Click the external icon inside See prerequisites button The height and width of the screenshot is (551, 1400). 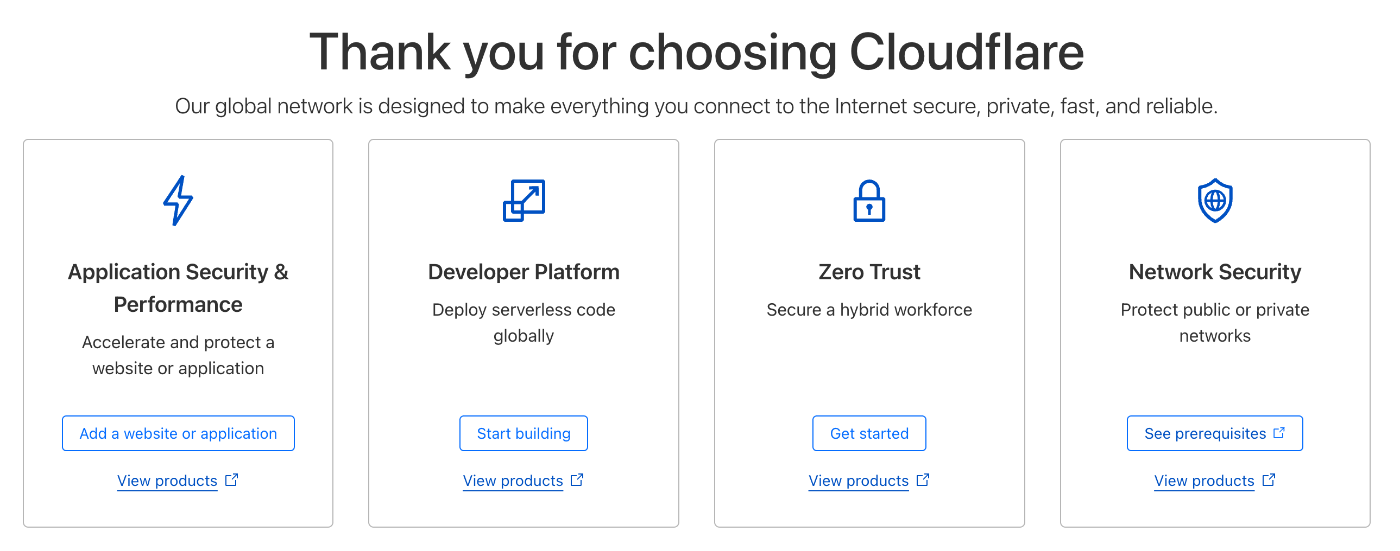(1279, 433)
